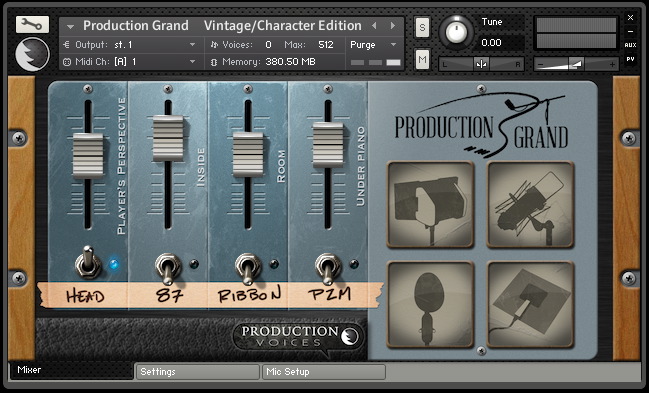Open the Purge dropdown menu
Image resolution: width=649 pixels, height=393 pixels.
click(374, 45)
